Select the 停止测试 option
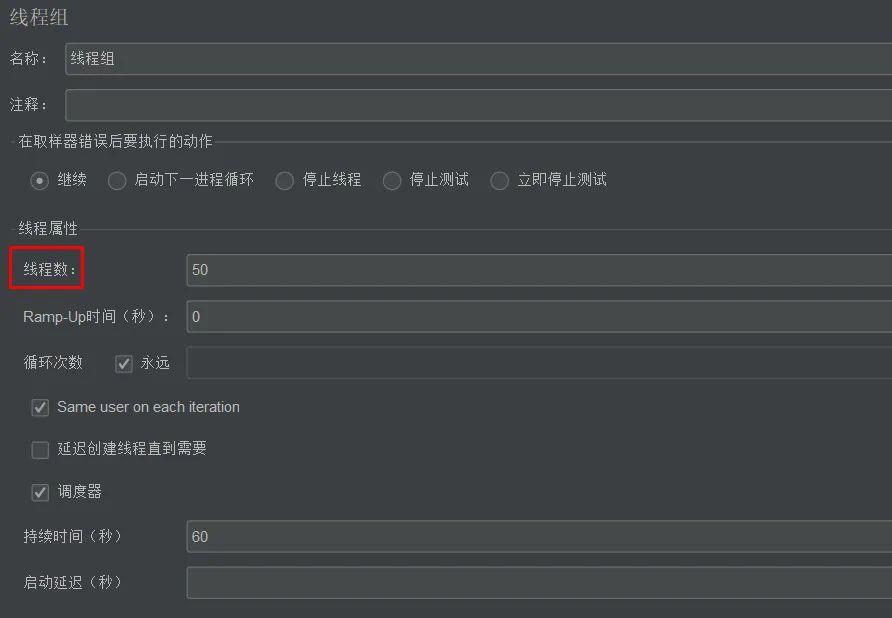 tap(392, 180)
